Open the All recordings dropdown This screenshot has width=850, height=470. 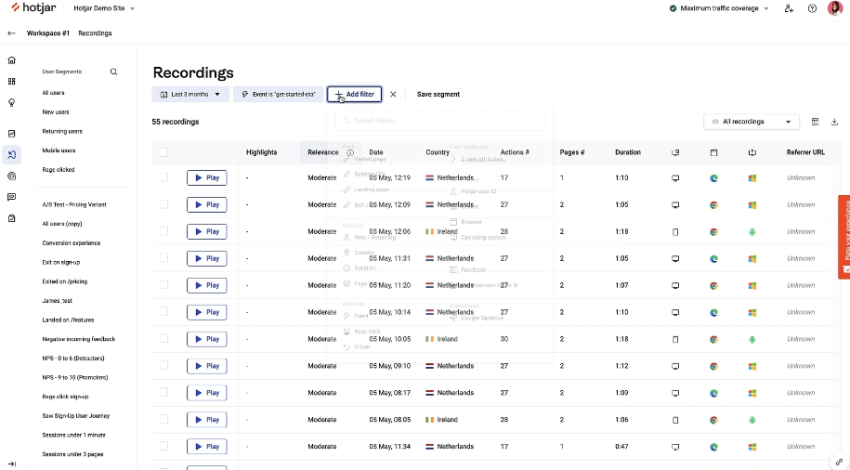click(x=751, y=121)
